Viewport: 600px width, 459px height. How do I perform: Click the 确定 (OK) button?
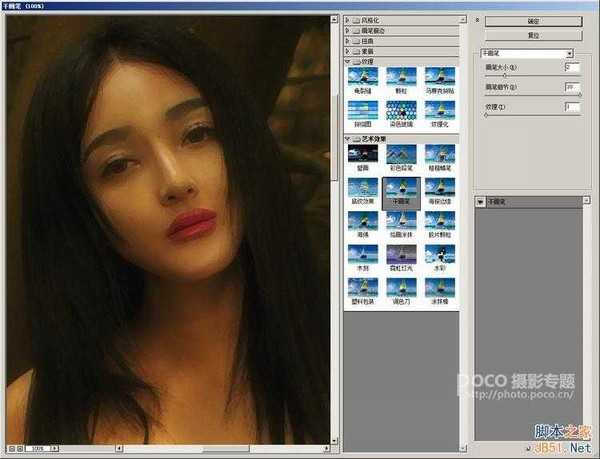(x=533, y=20)
